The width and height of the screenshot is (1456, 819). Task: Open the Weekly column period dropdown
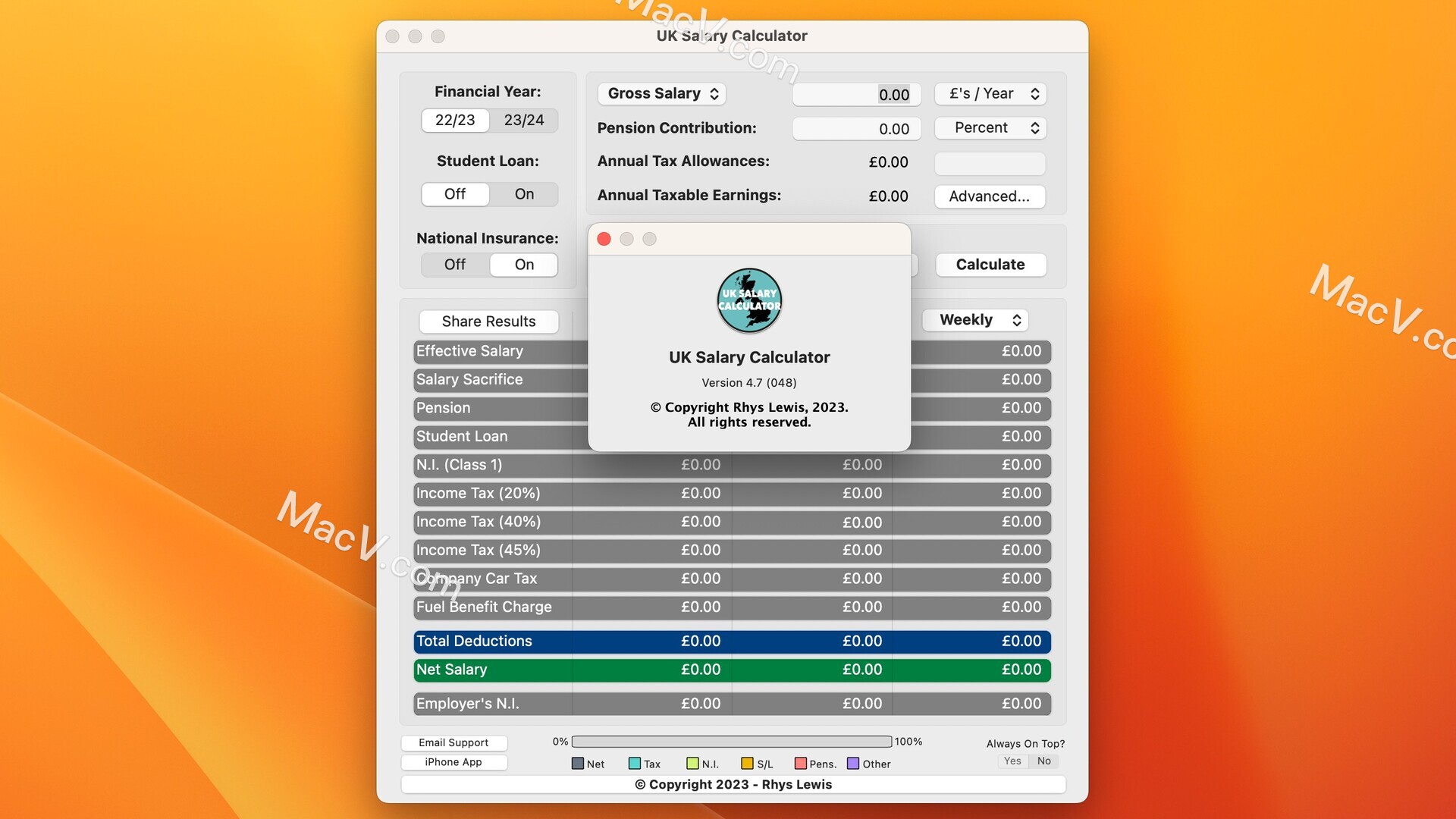click(975, 320)
